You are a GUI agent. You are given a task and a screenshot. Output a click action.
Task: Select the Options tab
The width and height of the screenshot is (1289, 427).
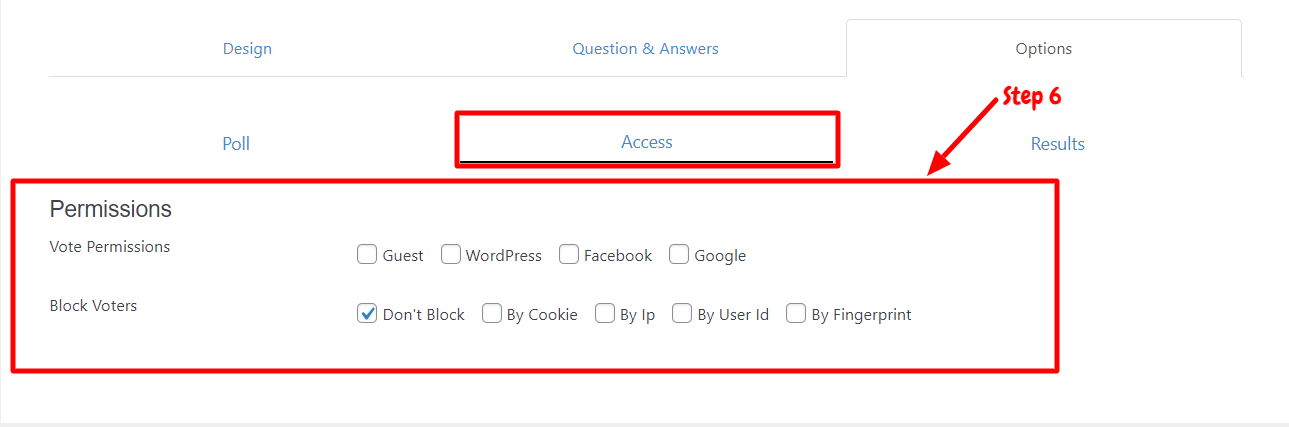pos(1043,48)
